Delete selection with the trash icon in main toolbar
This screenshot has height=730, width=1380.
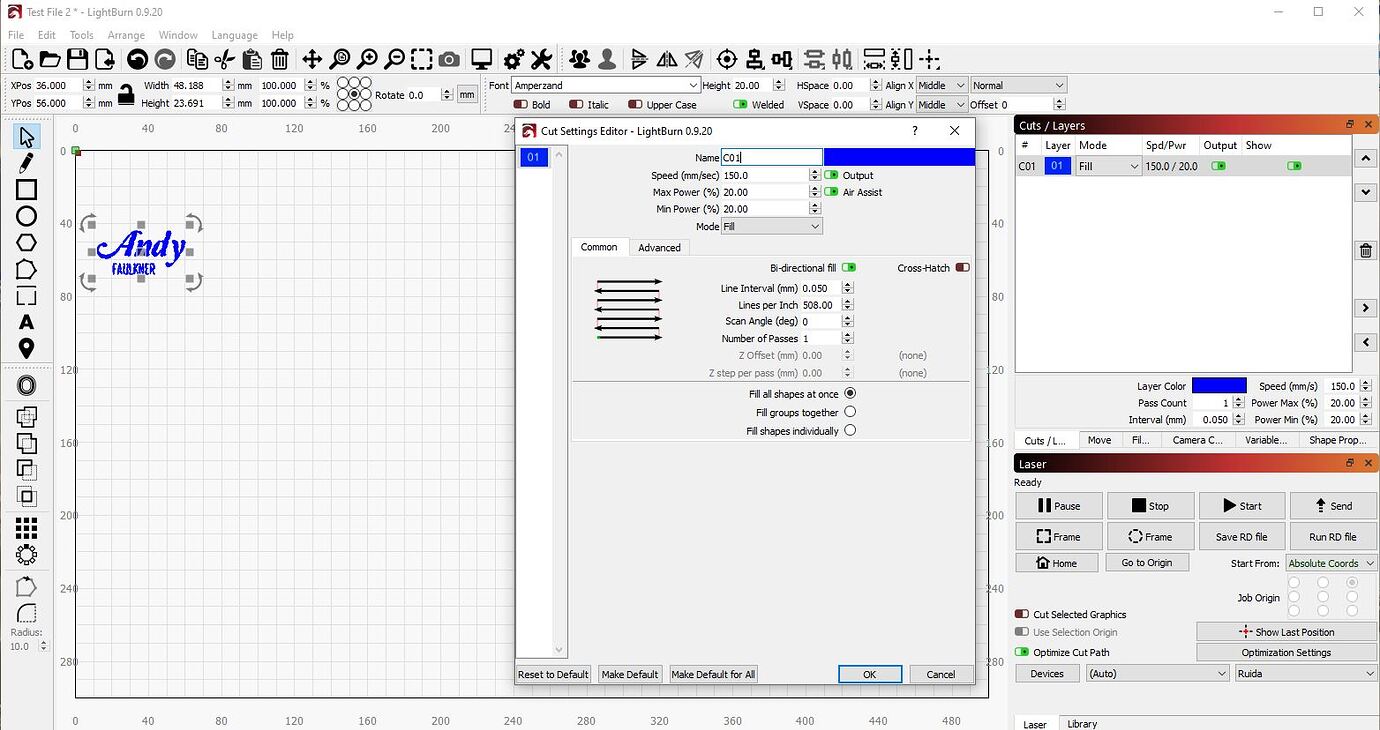click(x=280, y=59)
